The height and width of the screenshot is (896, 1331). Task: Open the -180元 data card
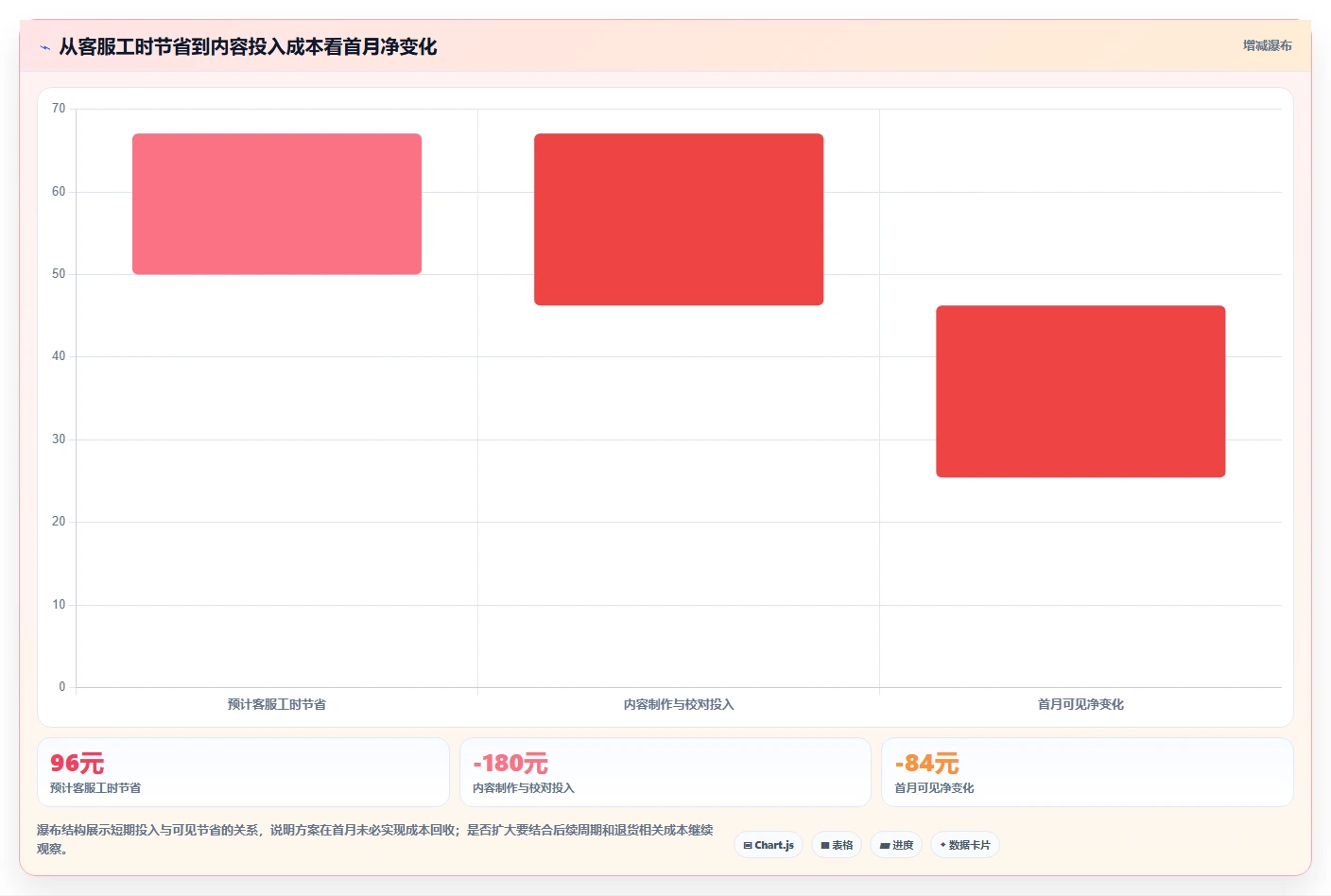pos(665,772)
